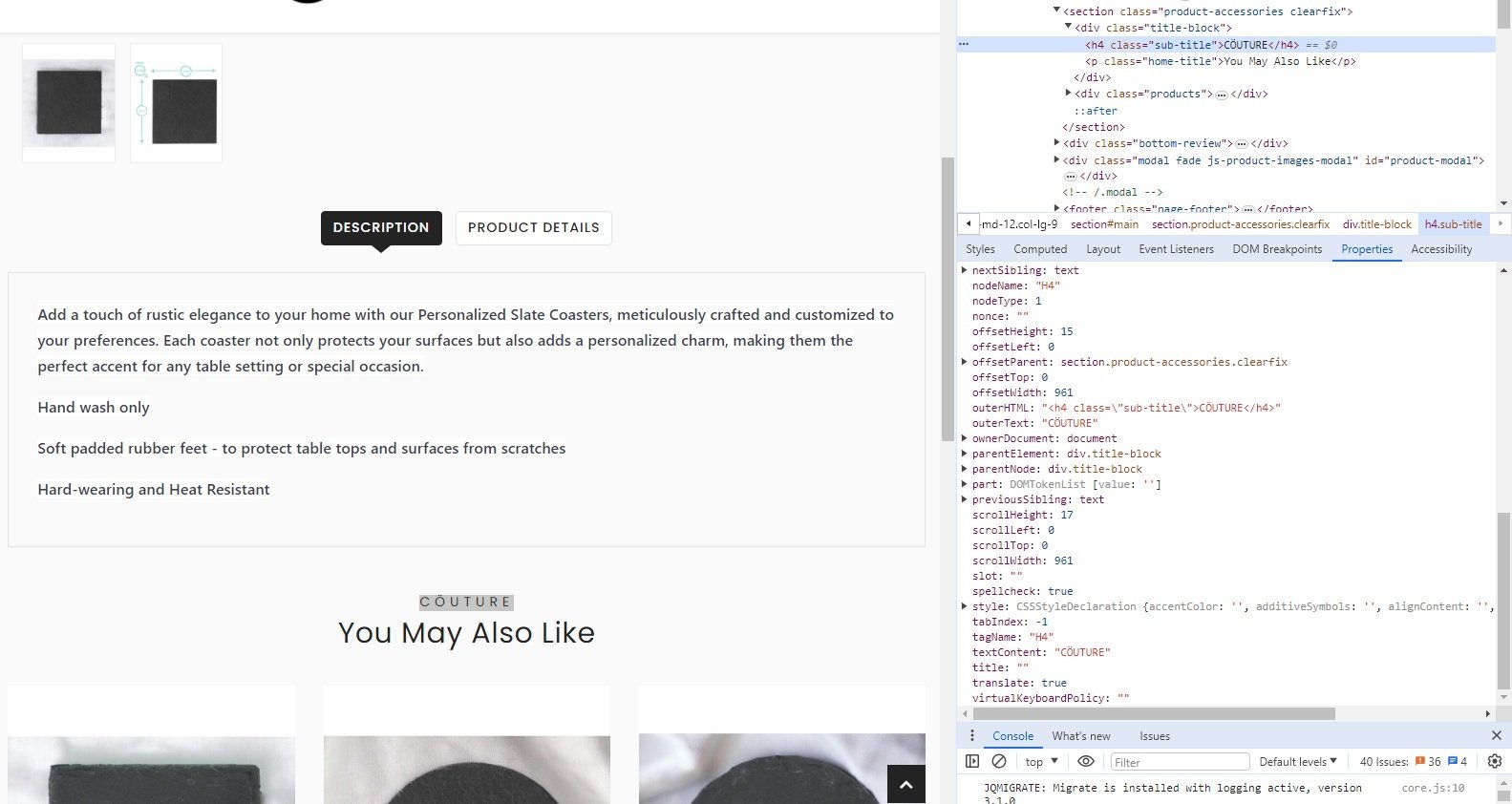Viewport: 1512px width, 804px height.
Task: Open the Issues drawer tab
Action: [x=1154, y=736]
